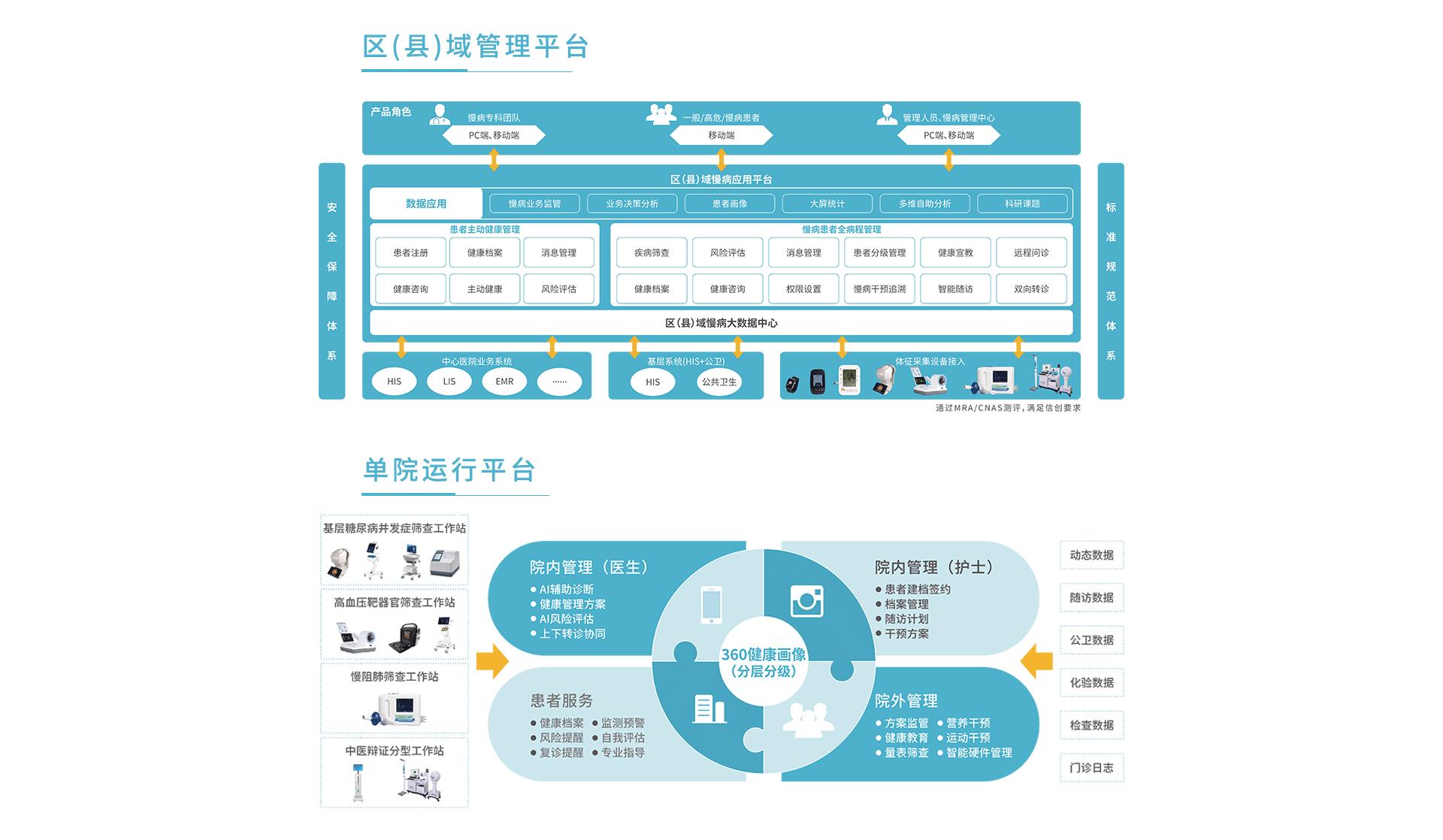Click the 慢病干预追溯 module
This screenshot has width=1443, height=840.
[879, 289]
